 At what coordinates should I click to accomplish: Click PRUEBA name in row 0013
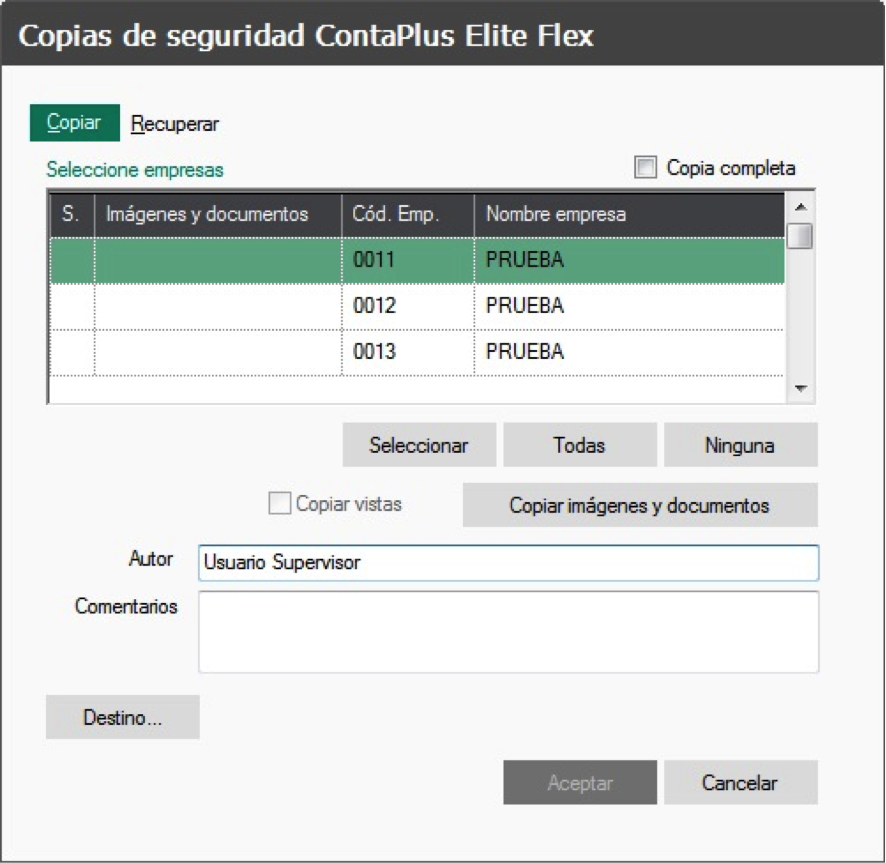coord(629,352)
